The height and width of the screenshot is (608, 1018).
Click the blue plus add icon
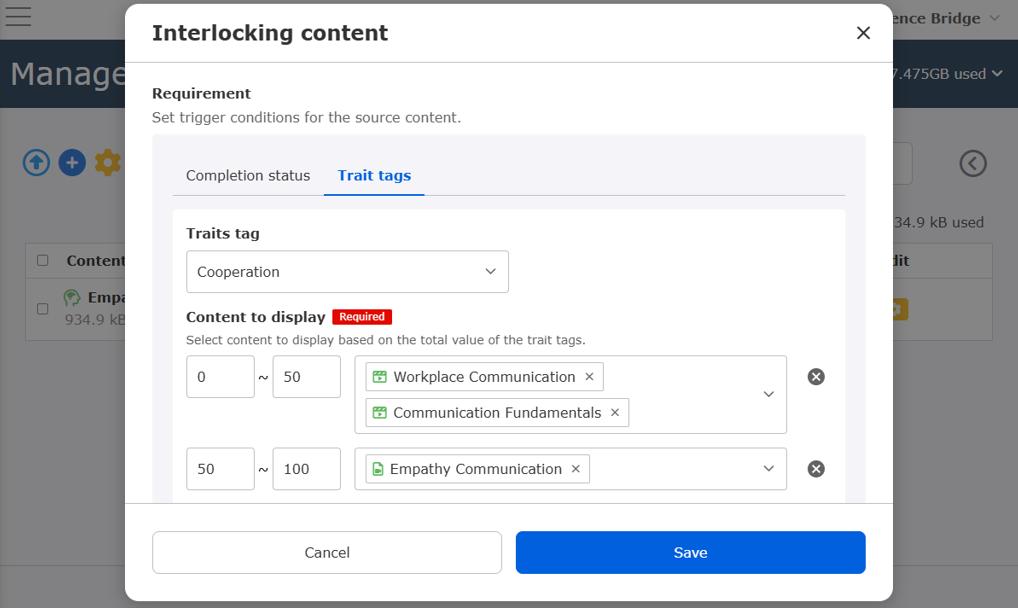coord(72,163)
